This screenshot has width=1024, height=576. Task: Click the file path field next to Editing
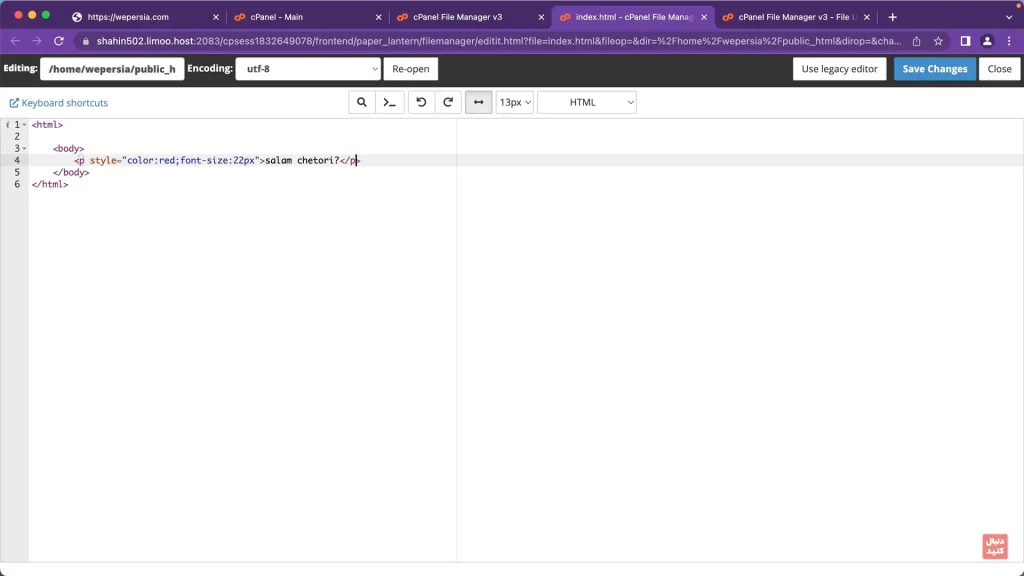click(112, 69)
